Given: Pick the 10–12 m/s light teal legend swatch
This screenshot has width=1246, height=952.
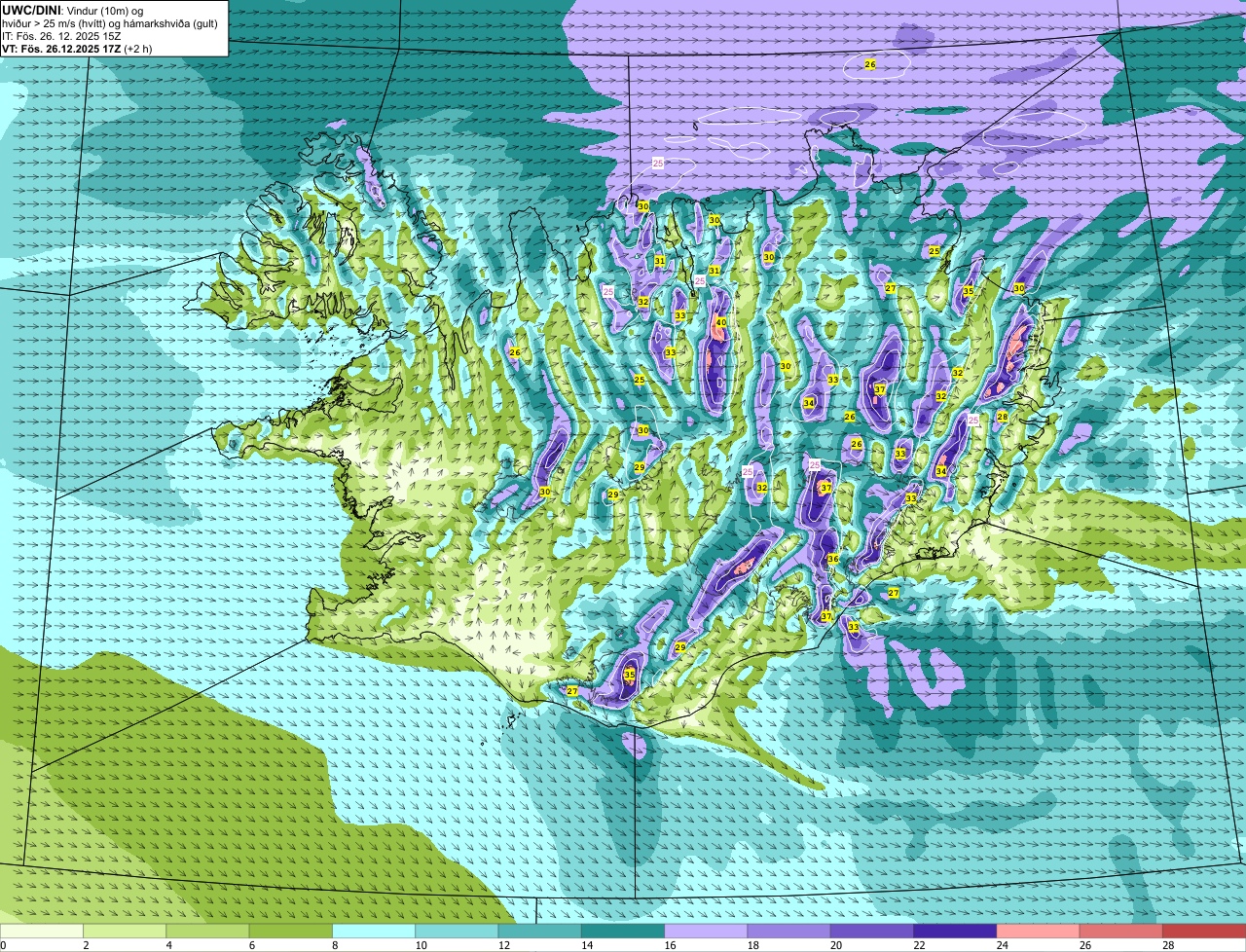Looking at the screenshot, I should coord(457,931).
